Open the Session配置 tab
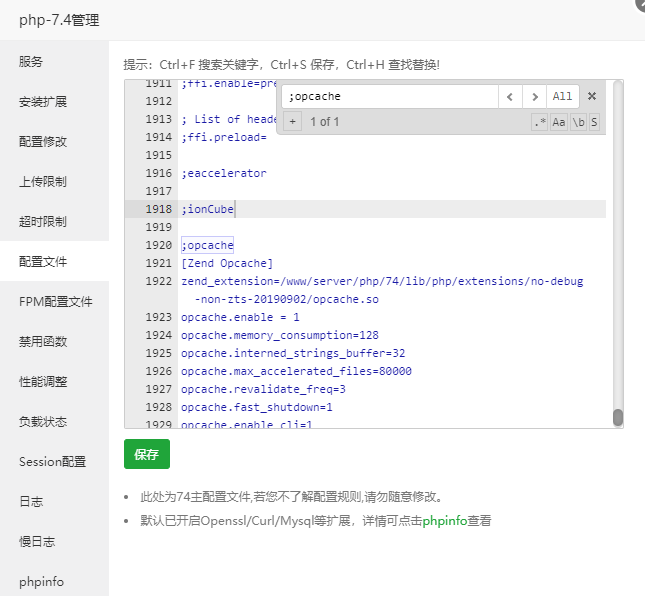Image resolution: width=645 pixels, height=596 pixels. pyautogui.click(x=52, y=461)
